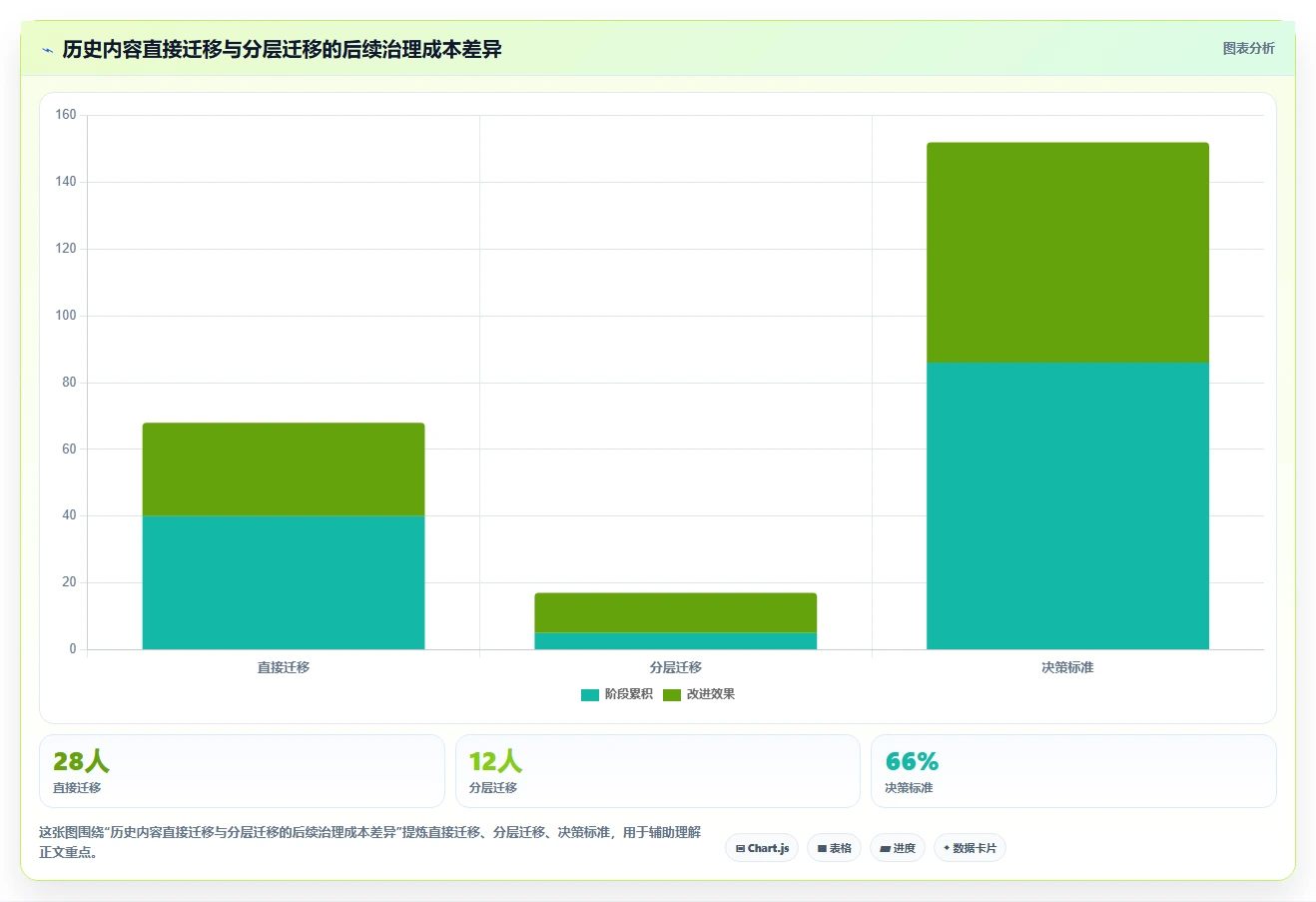Click the 12人 分层迁移 stat card

658,771
